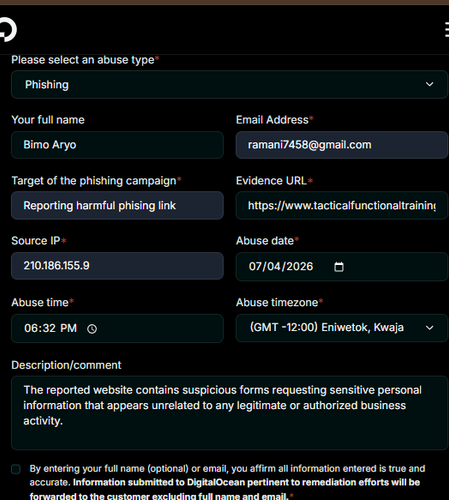449x500 pixels.
Task: Click the 'Abuse date' label
Action: tap(267, 241)
